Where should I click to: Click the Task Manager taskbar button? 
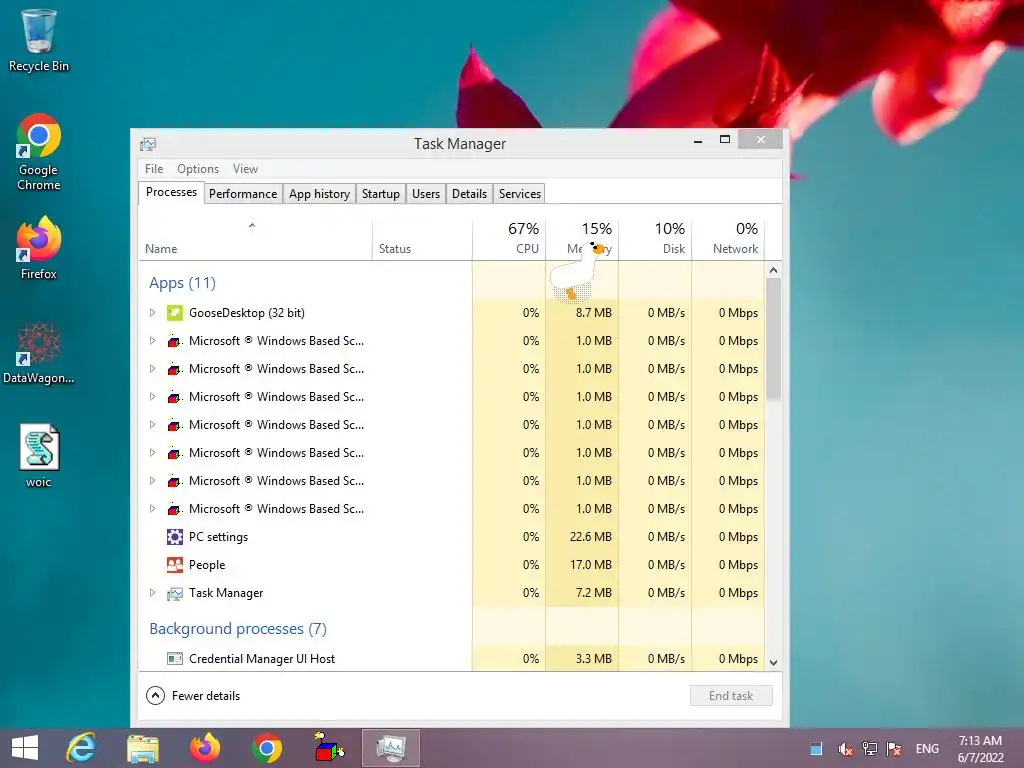(391, 748)
